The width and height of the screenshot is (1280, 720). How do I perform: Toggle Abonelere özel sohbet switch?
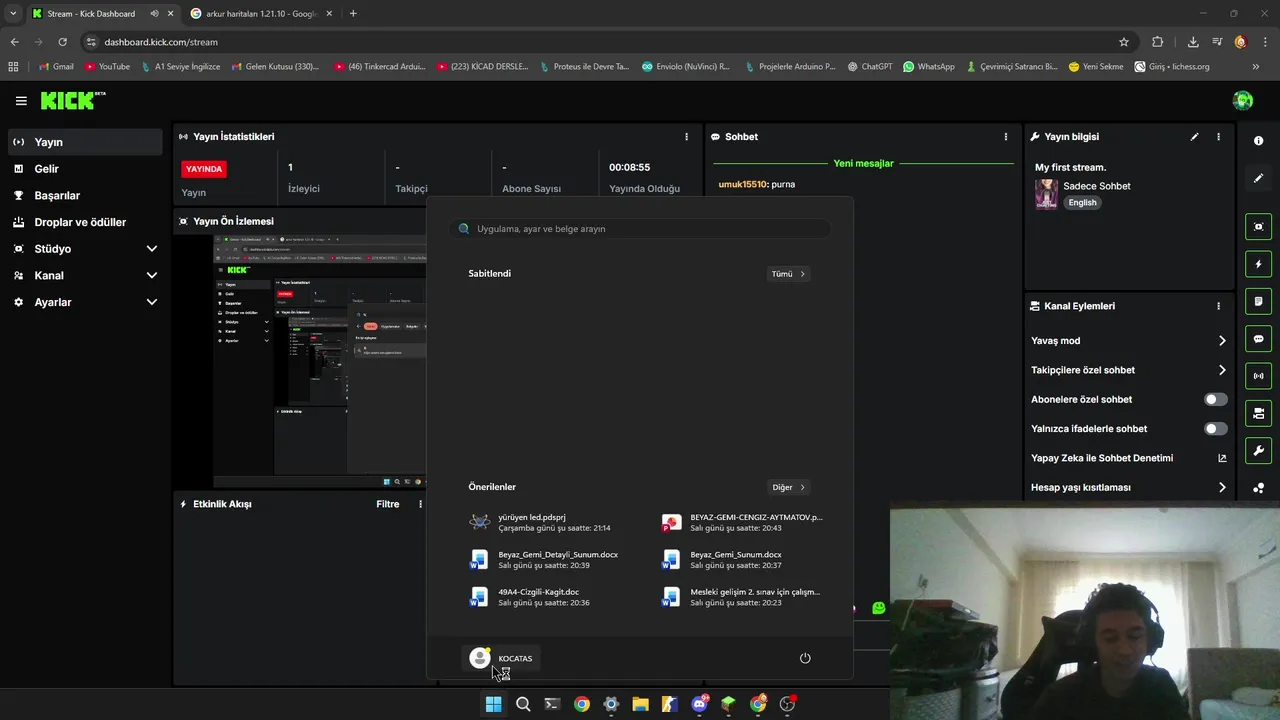point(1215,399)
